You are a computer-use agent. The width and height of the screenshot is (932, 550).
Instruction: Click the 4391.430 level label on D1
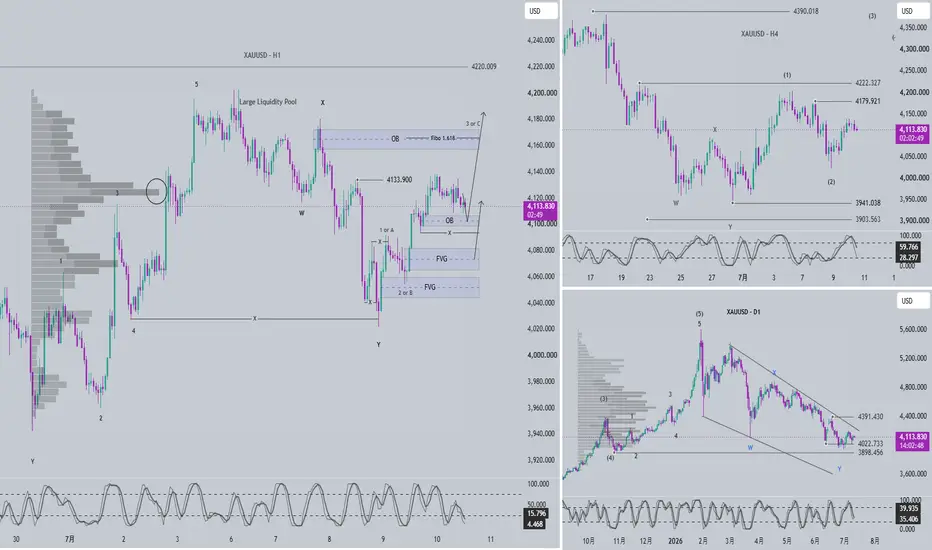(870, 416)
